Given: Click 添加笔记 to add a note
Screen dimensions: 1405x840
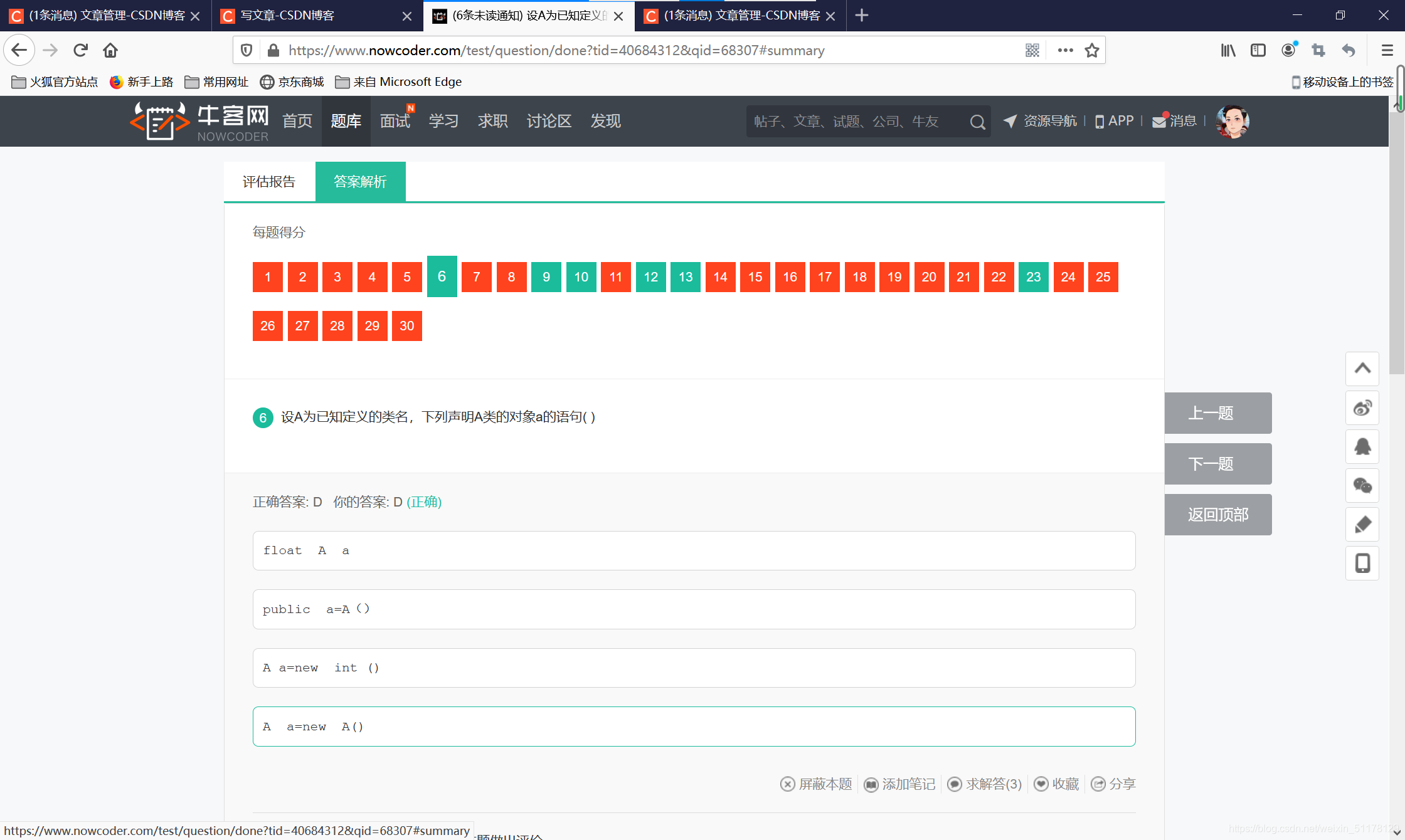Looking at the screenshot, I should pos(899,784).
